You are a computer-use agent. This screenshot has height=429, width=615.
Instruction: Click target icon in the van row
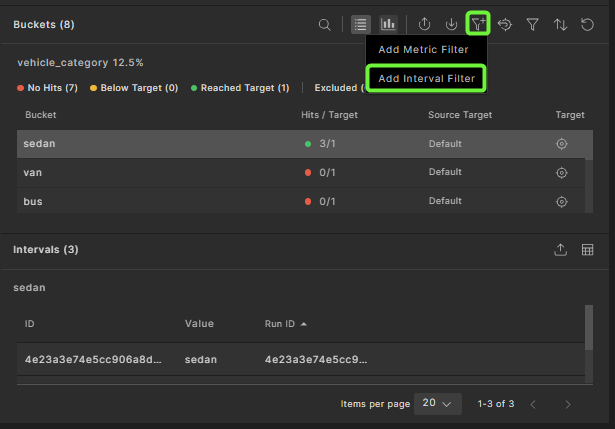[562, 173]
